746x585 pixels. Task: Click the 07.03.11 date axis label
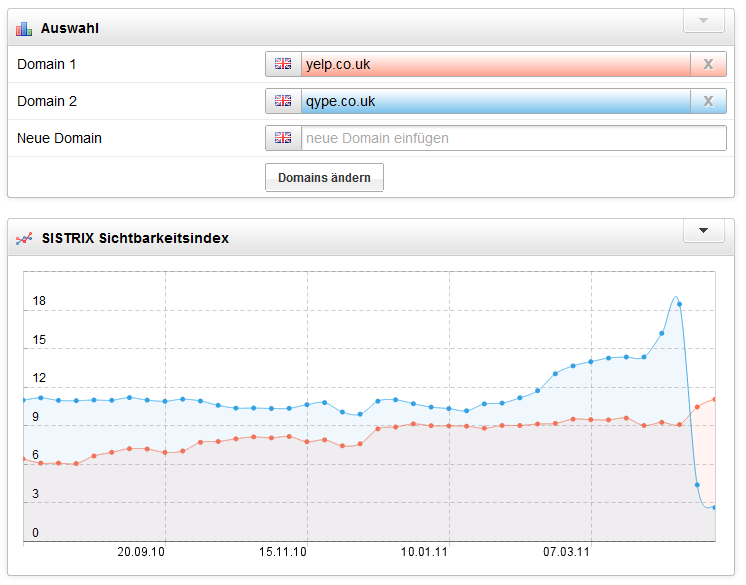[x=567, y=551]
